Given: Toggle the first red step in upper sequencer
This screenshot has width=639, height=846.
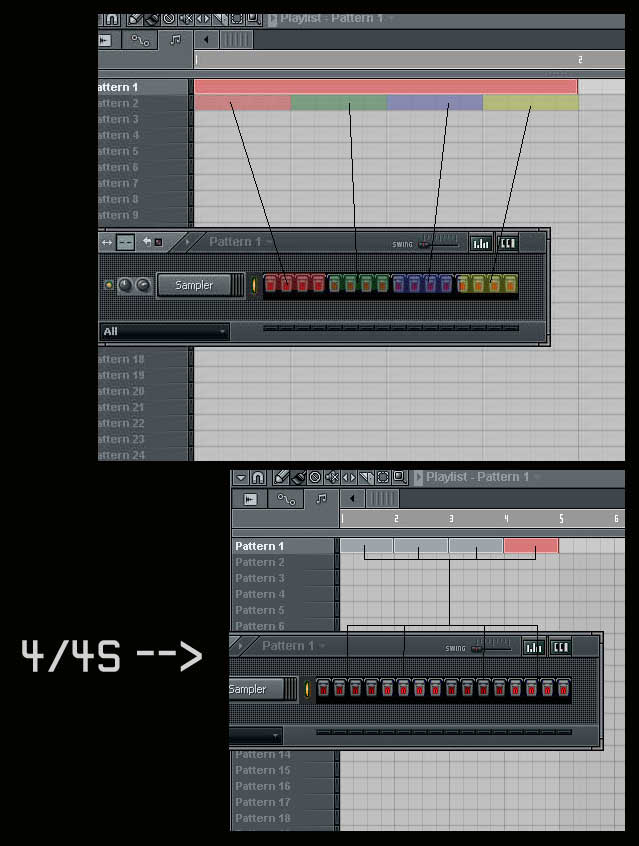Looking at the screenshot, I should point(270,284).
